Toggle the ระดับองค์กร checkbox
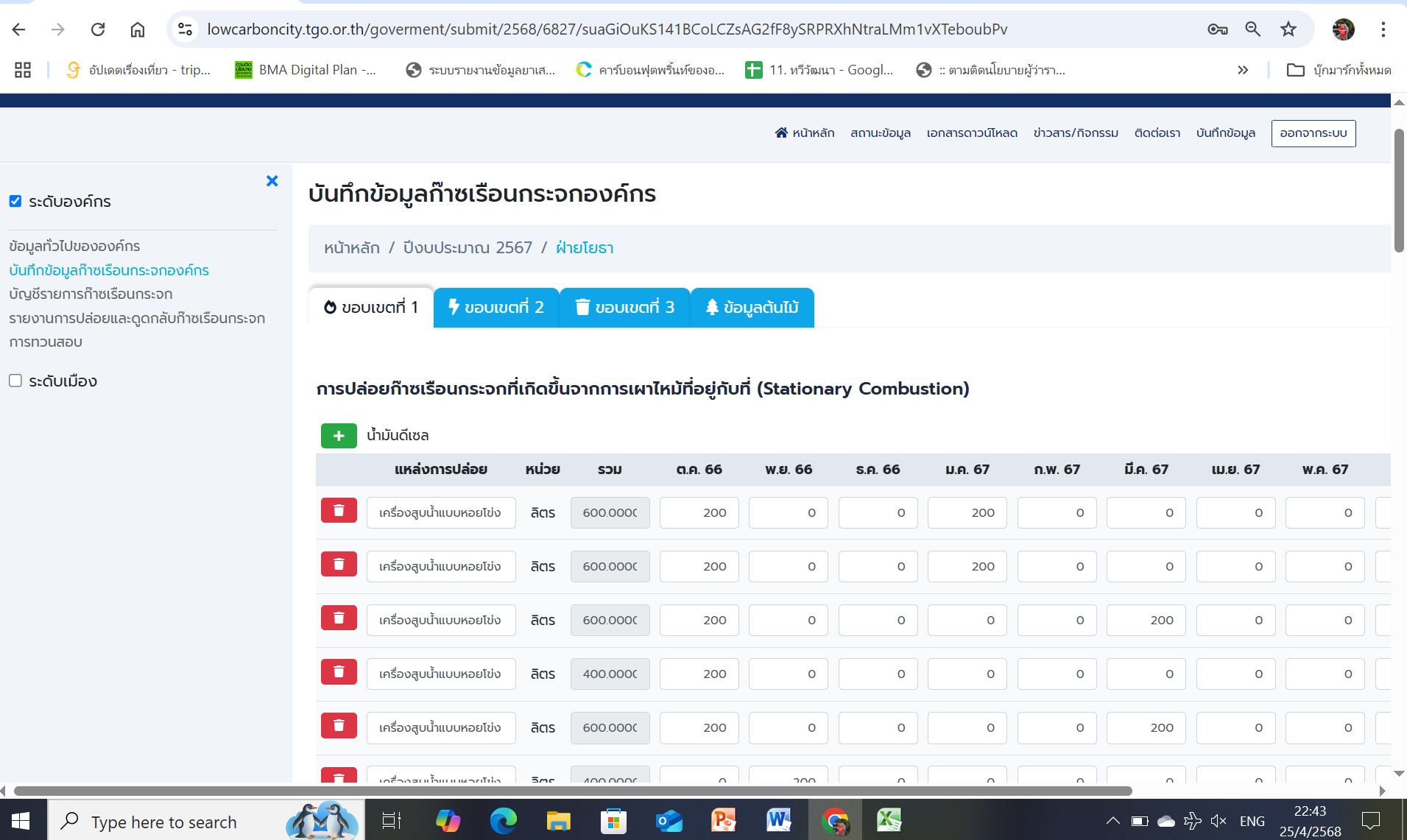Screen dimensions: 1407x840 coord(15,201)
